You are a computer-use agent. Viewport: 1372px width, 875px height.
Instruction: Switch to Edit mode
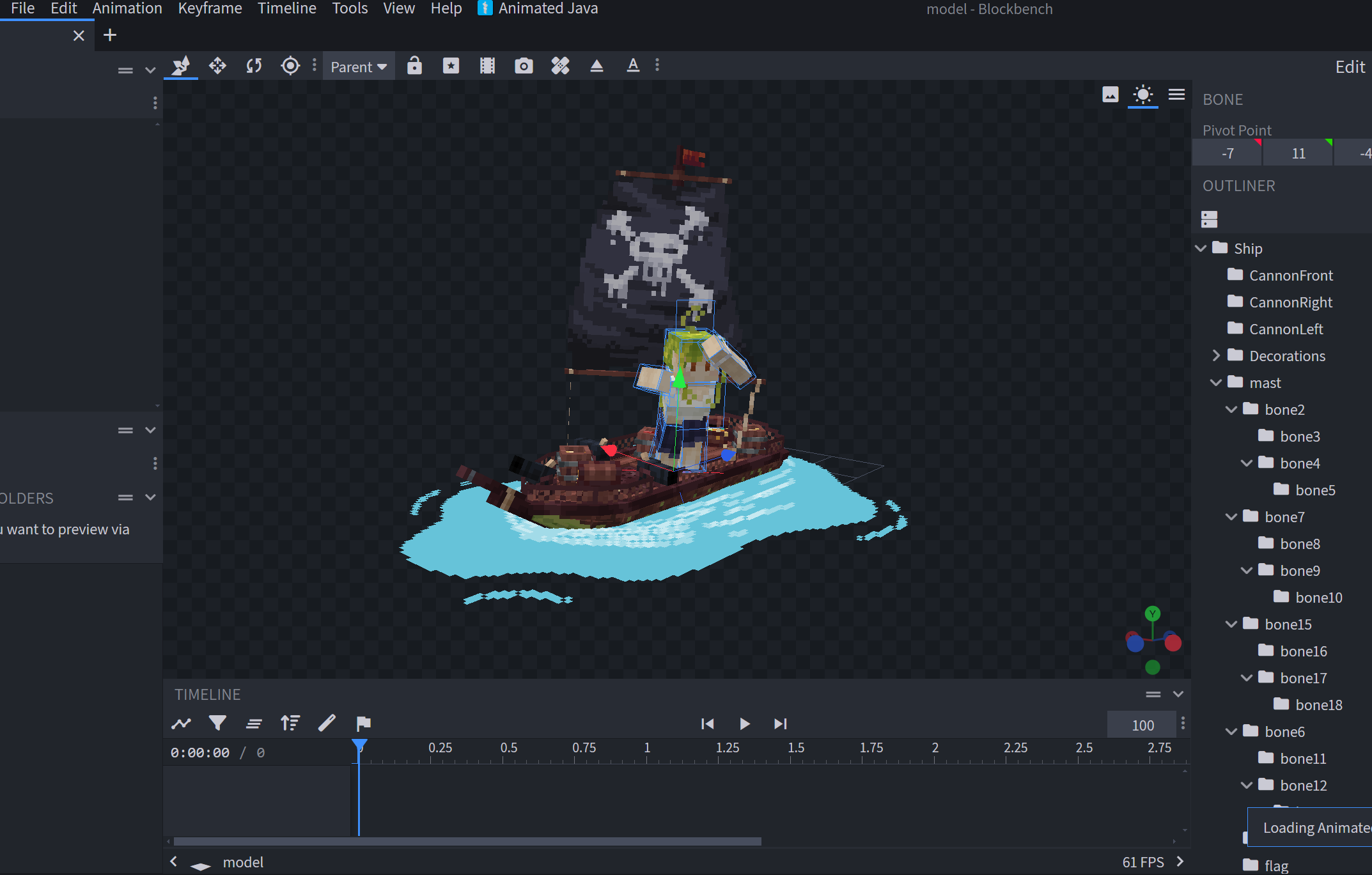click(1350, 66)
